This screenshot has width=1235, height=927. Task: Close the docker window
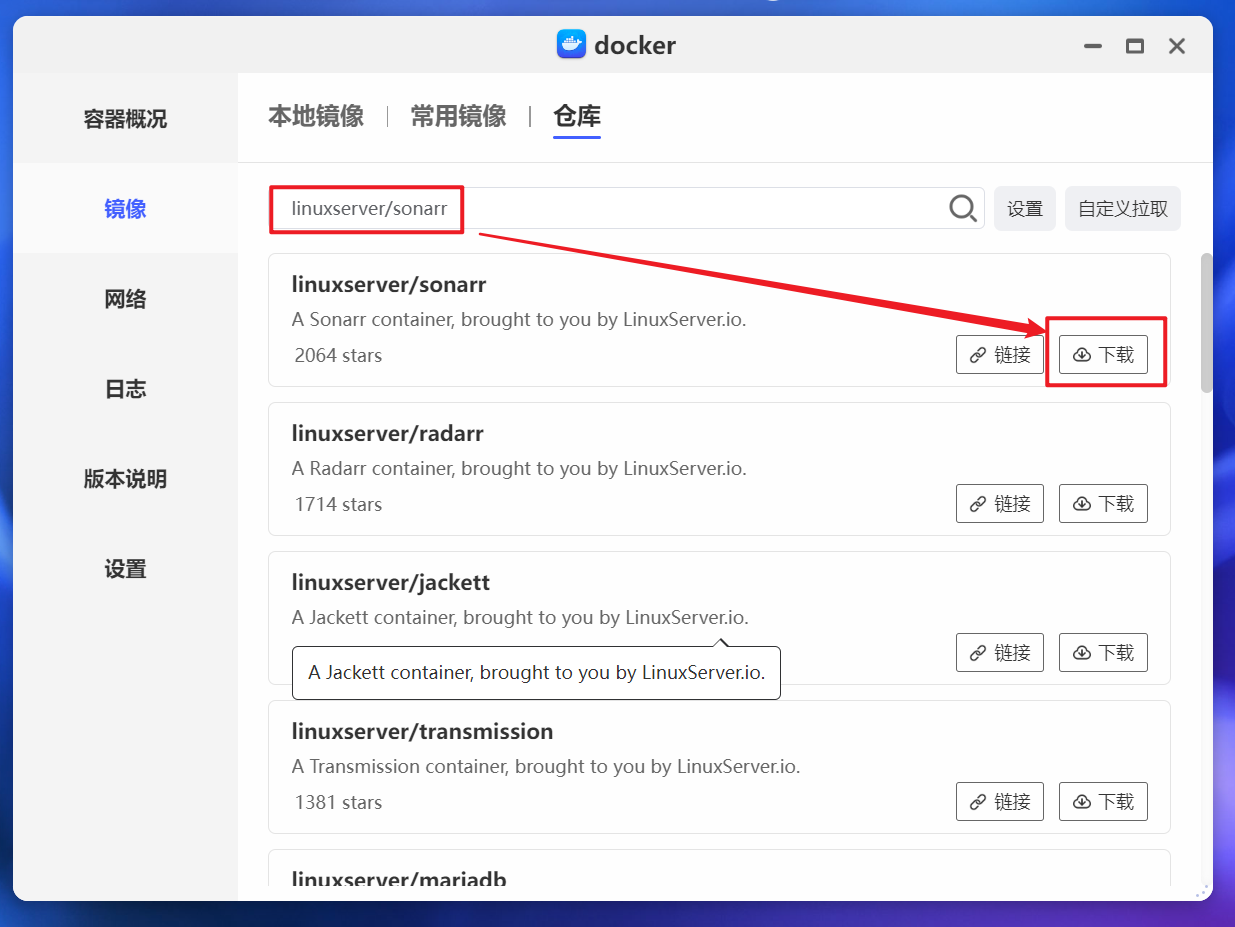point(1177,46)
